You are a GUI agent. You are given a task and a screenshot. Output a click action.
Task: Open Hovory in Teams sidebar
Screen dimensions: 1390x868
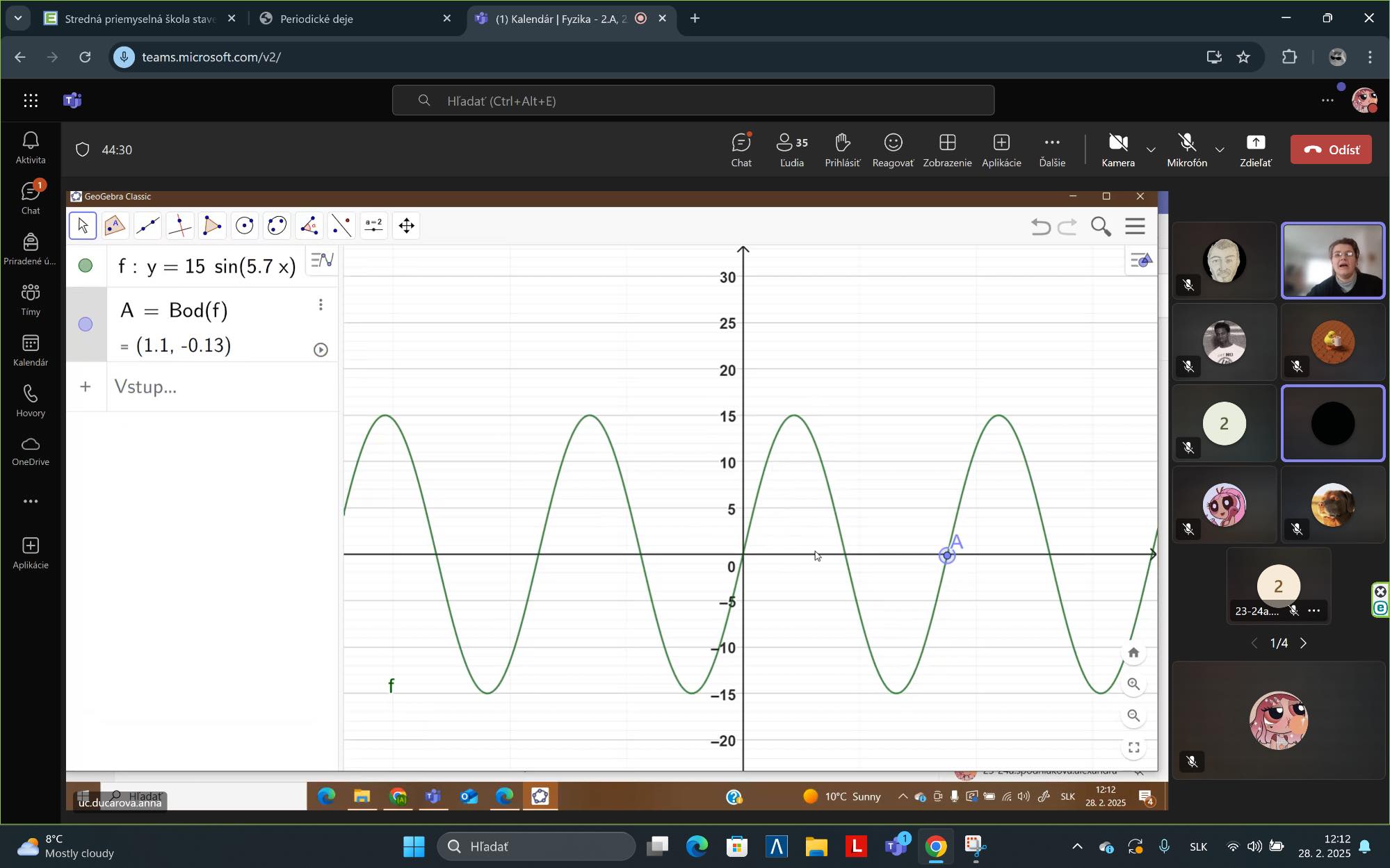click(x=31, y=401)
